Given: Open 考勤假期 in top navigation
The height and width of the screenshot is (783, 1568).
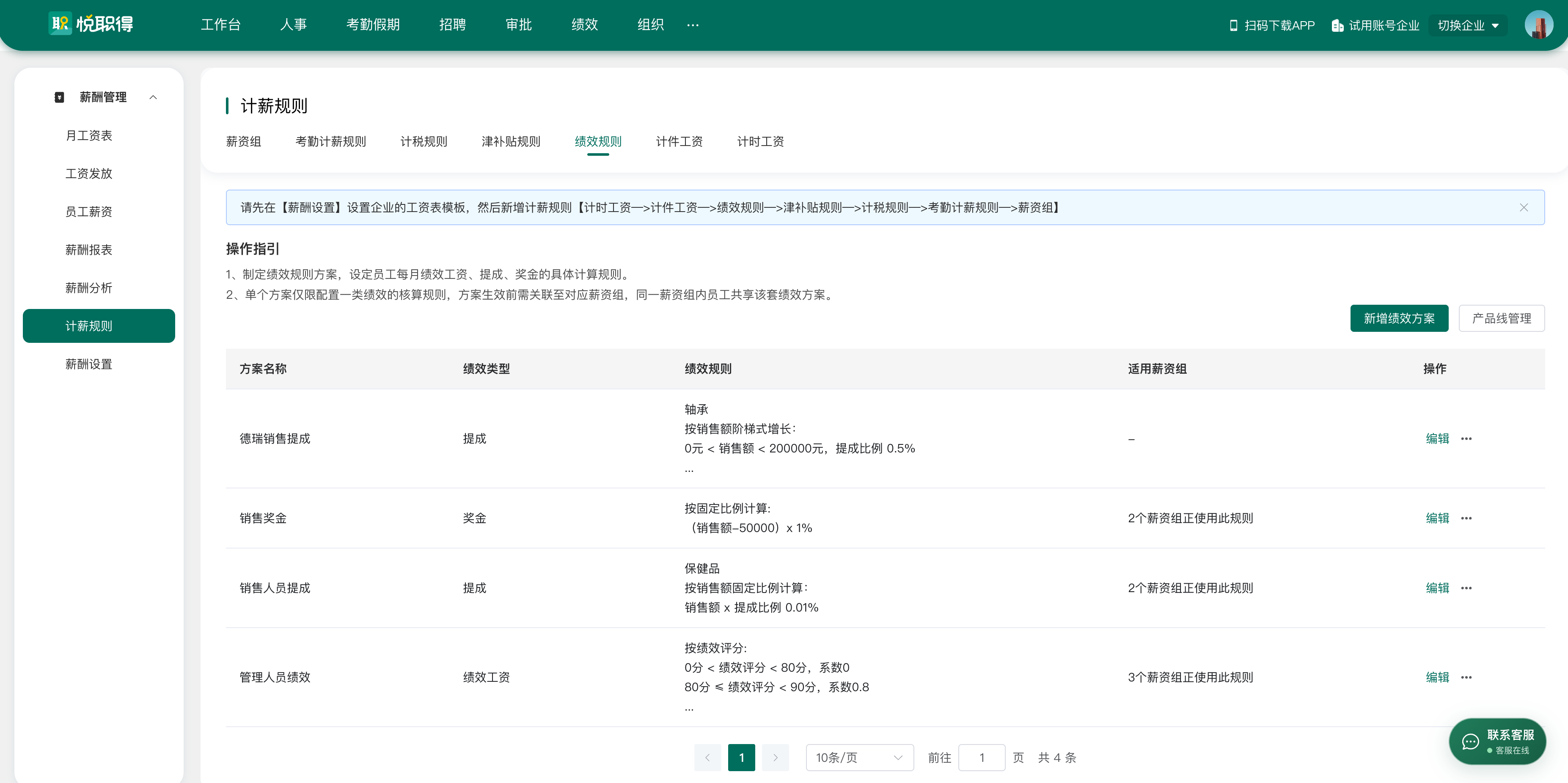Looking at the screenshot, I should (373, 25).
